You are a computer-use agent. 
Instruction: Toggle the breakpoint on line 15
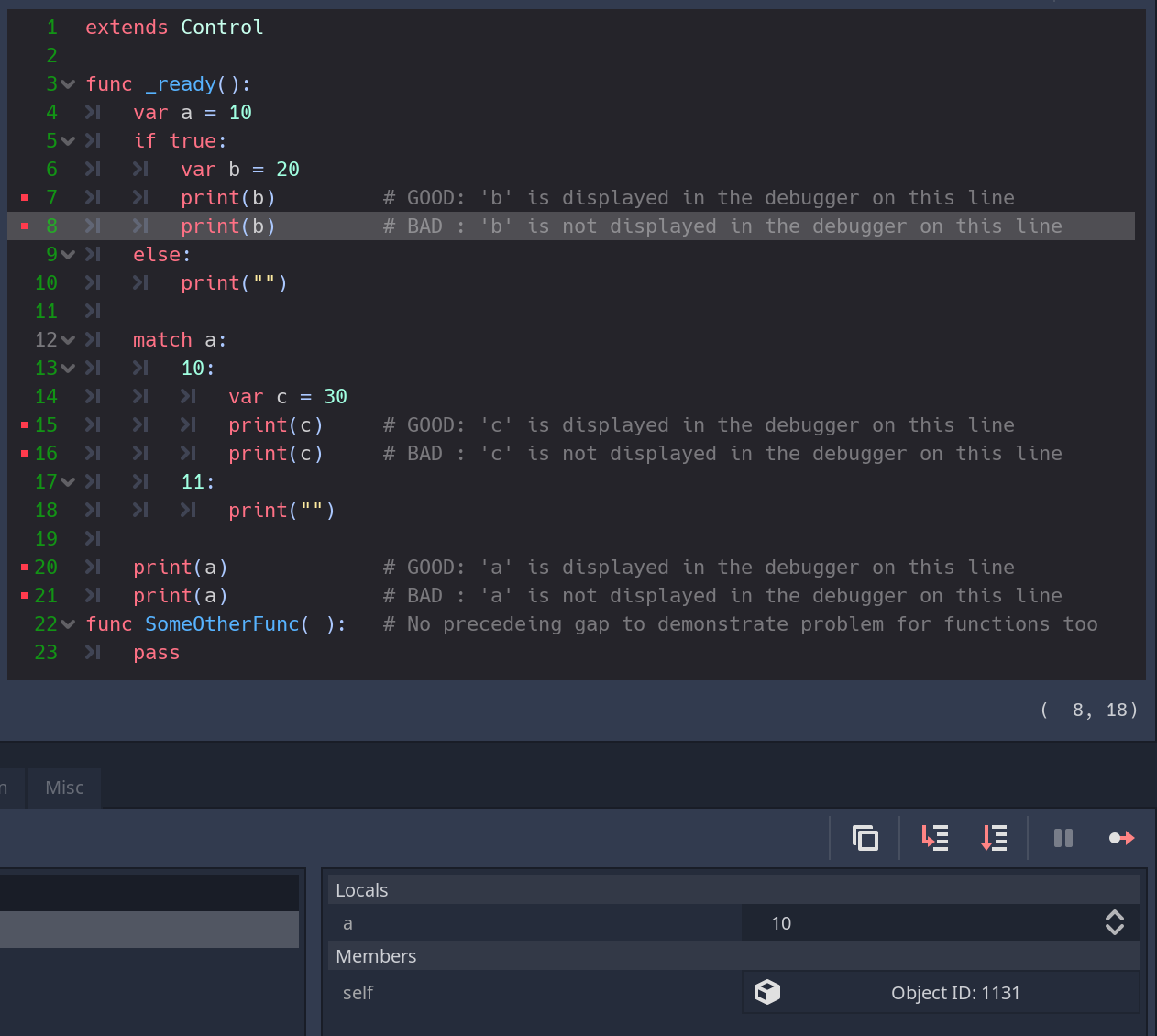tap(26, 424)
